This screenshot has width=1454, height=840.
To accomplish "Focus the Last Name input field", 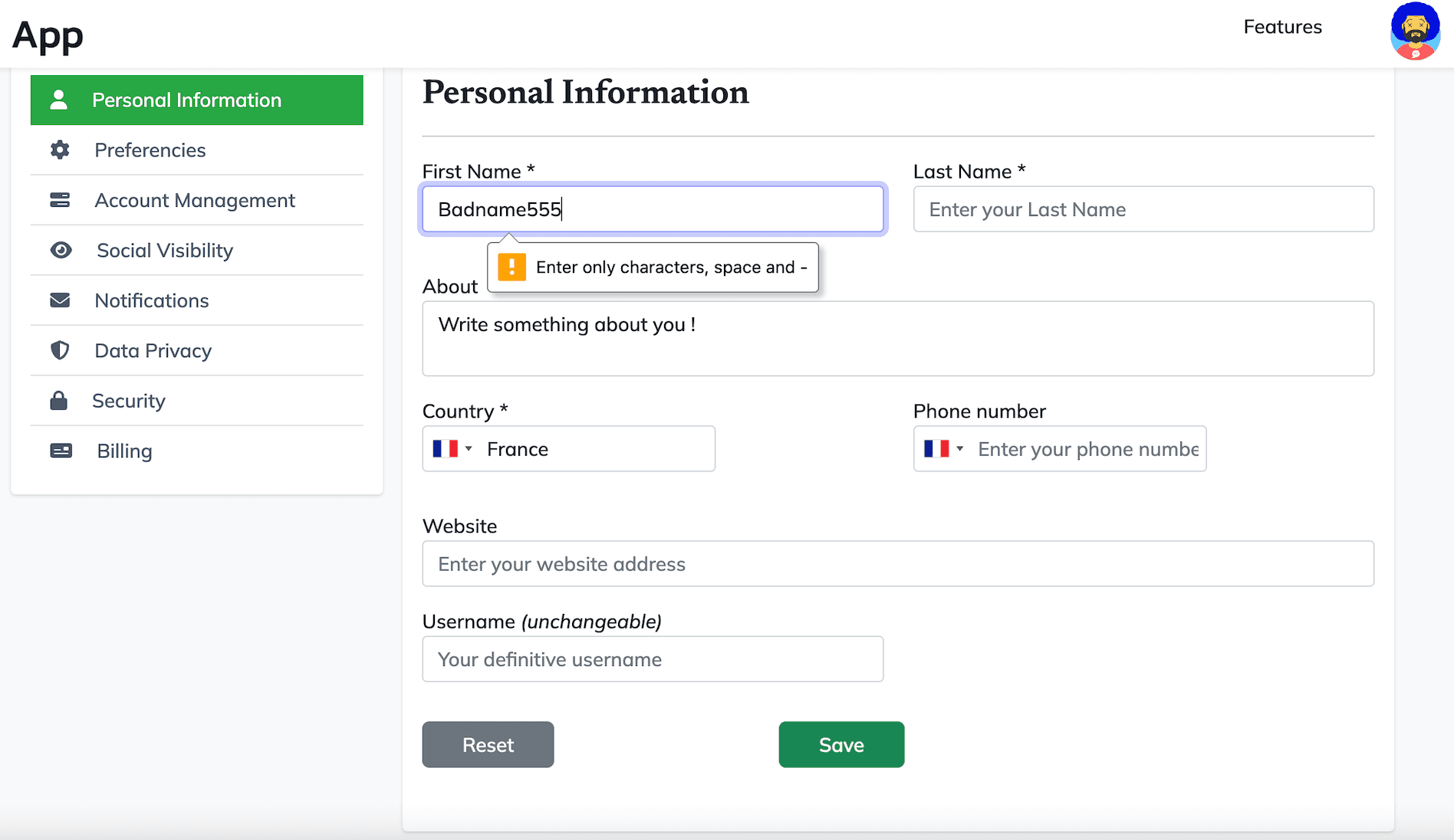I will 1143,209.
